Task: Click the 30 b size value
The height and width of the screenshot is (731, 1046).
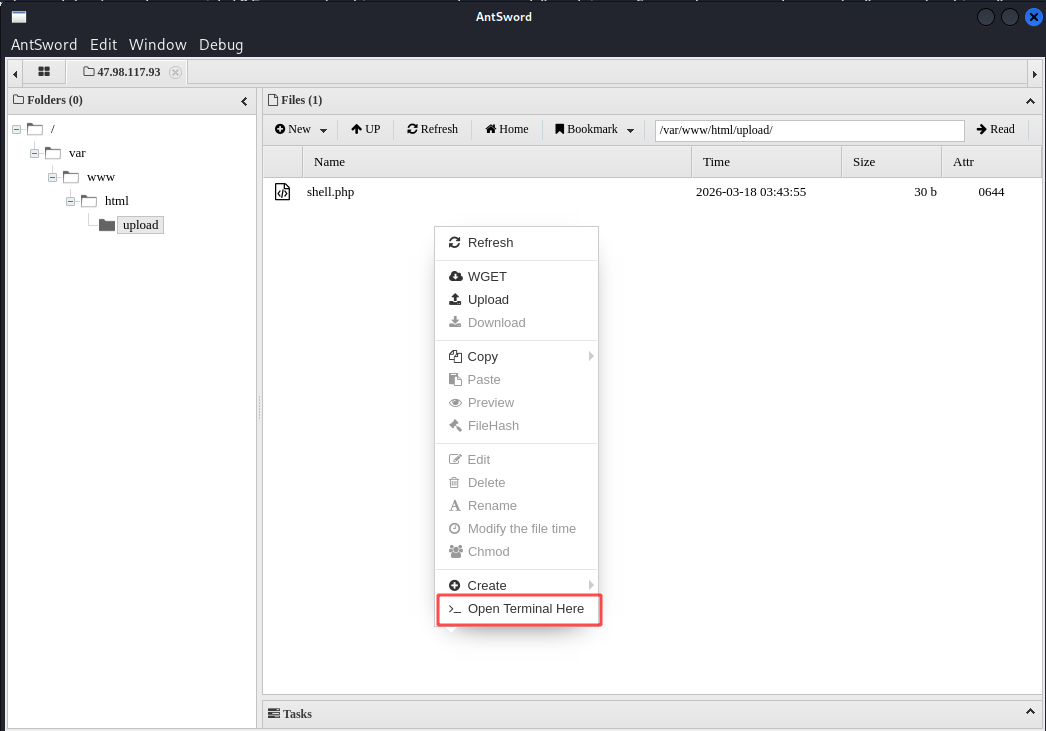Action: click(925, 192)
